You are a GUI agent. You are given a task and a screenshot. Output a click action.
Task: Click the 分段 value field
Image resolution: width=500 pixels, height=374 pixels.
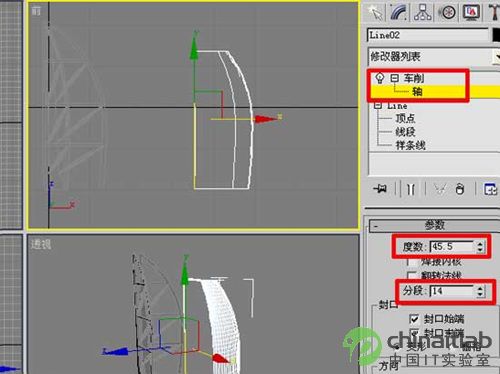click(452, 291)
